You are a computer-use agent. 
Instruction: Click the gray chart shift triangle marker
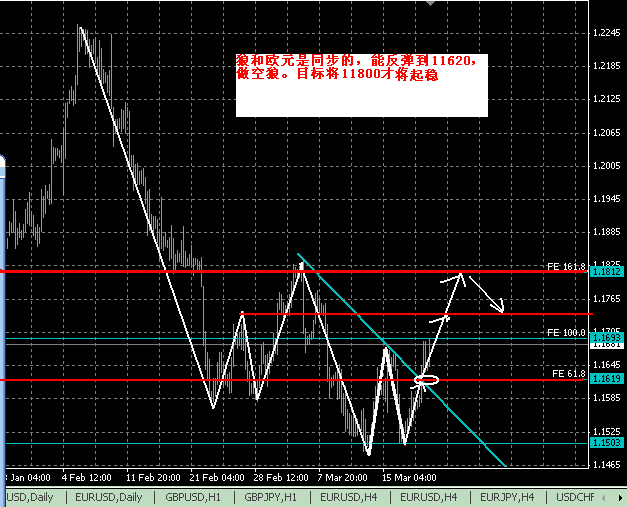tap(430, 3)
